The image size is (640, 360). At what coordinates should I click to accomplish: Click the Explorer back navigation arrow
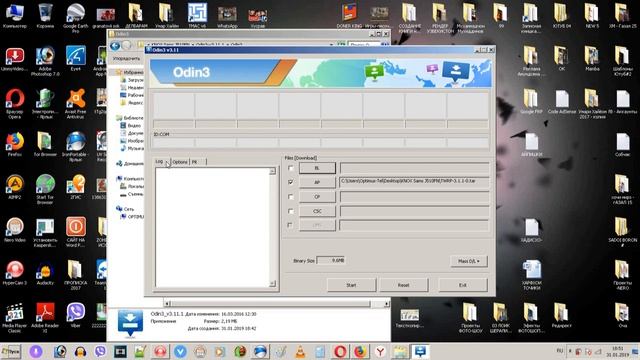[115, 46]
